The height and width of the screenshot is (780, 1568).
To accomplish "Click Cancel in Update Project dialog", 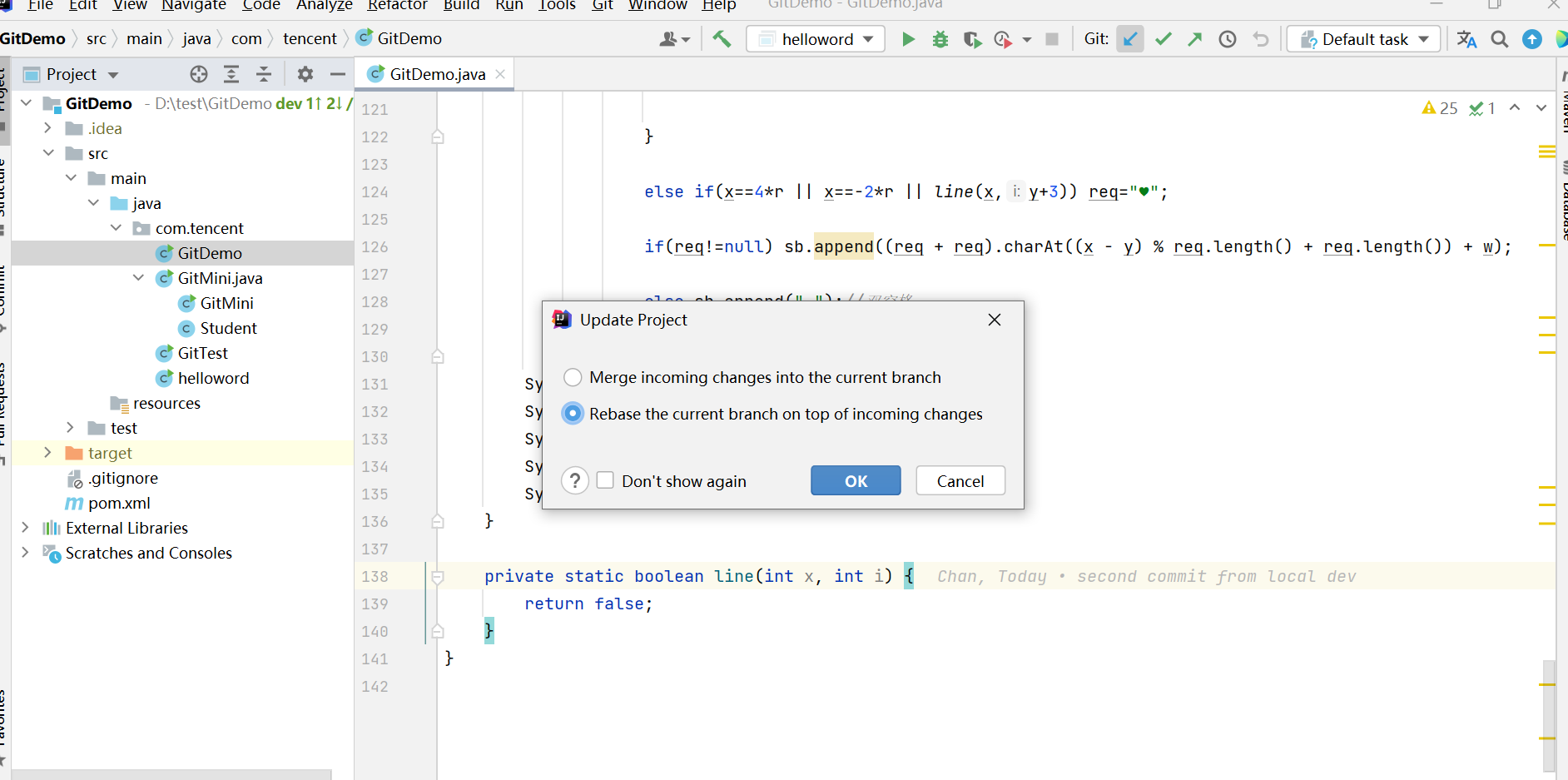I will (960, 480).
